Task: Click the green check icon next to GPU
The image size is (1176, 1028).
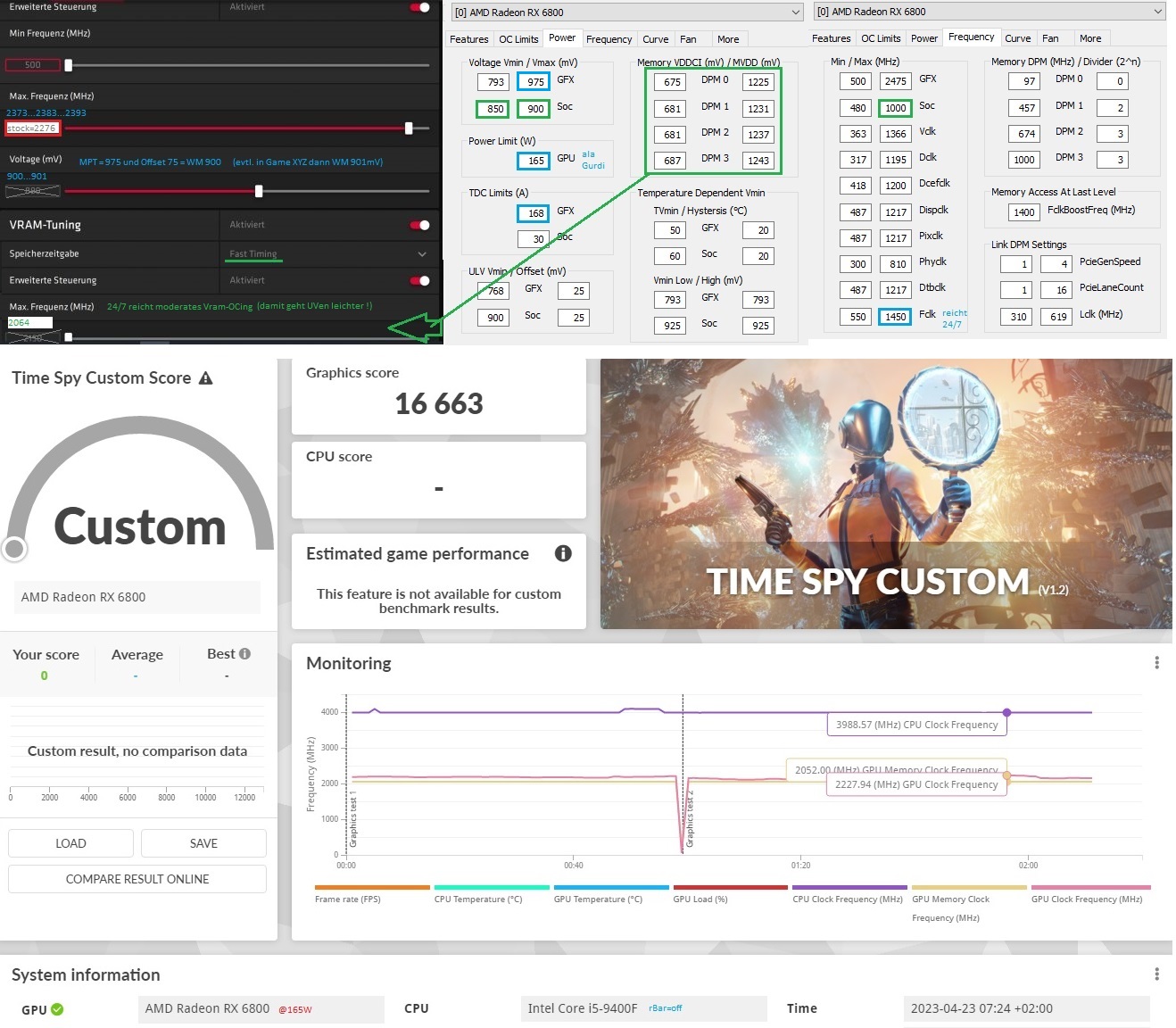Action: [57, 1009]
